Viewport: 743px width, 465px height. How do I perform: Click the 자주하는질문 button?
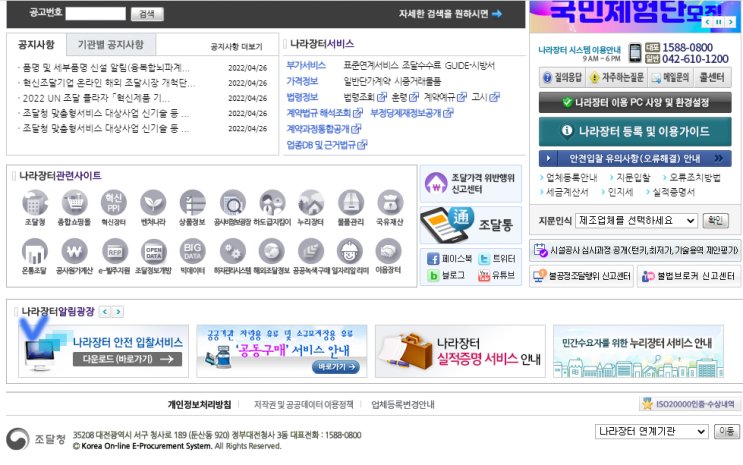616,77
